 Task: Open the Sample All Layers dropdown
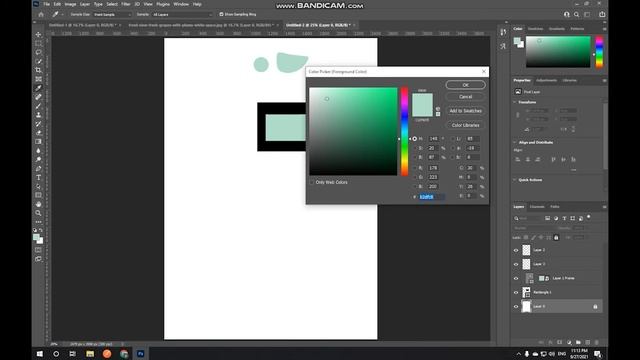(182, 14)
